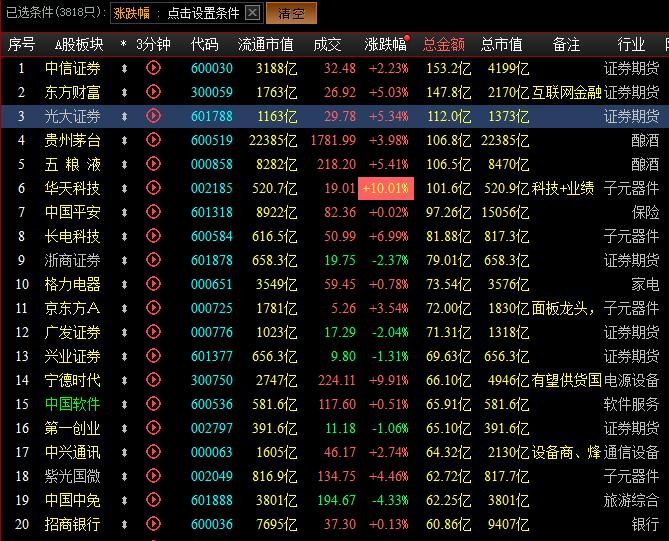This screenshot has height=541, width=669.
Task: Click the 22385亿 circulating market value cell
Action: point(273,140)
